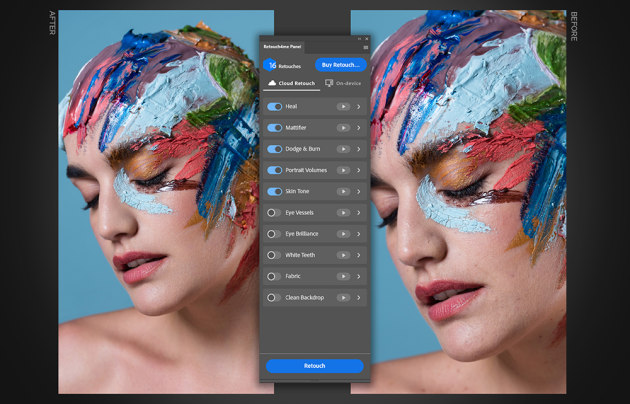Close the Retouch4me panel

(x=367, y=39)
